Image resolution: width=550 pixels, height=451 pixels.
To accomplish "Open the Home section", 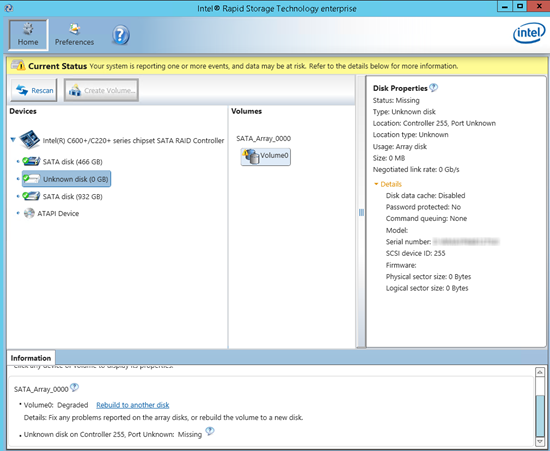I will click(x=28, y=35).
